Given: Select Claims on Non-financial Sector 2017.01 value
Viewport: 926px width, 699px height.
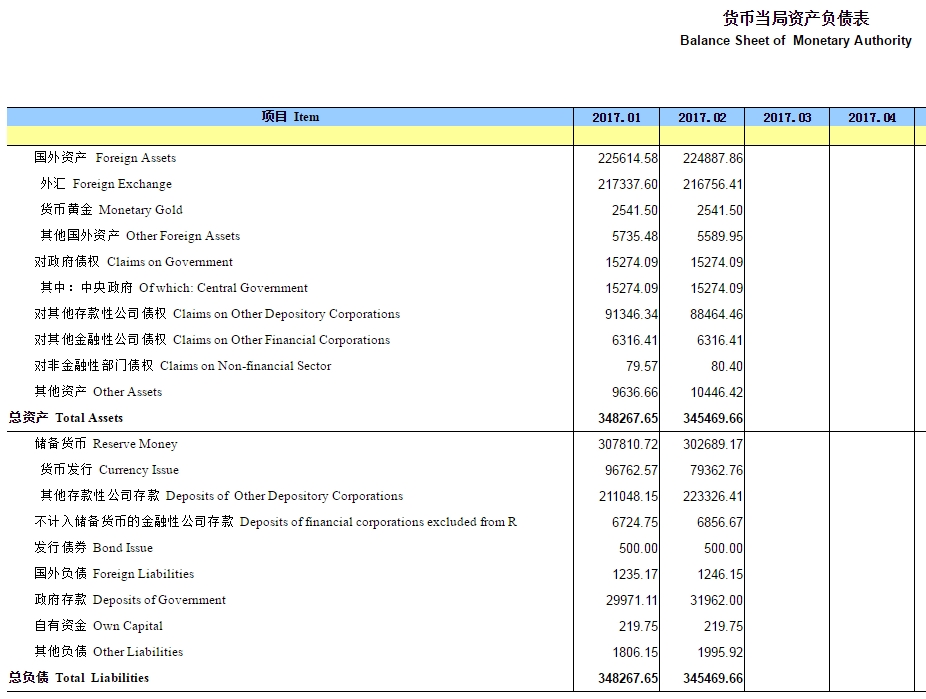Looking at the screenshot, I should point(642,366).
